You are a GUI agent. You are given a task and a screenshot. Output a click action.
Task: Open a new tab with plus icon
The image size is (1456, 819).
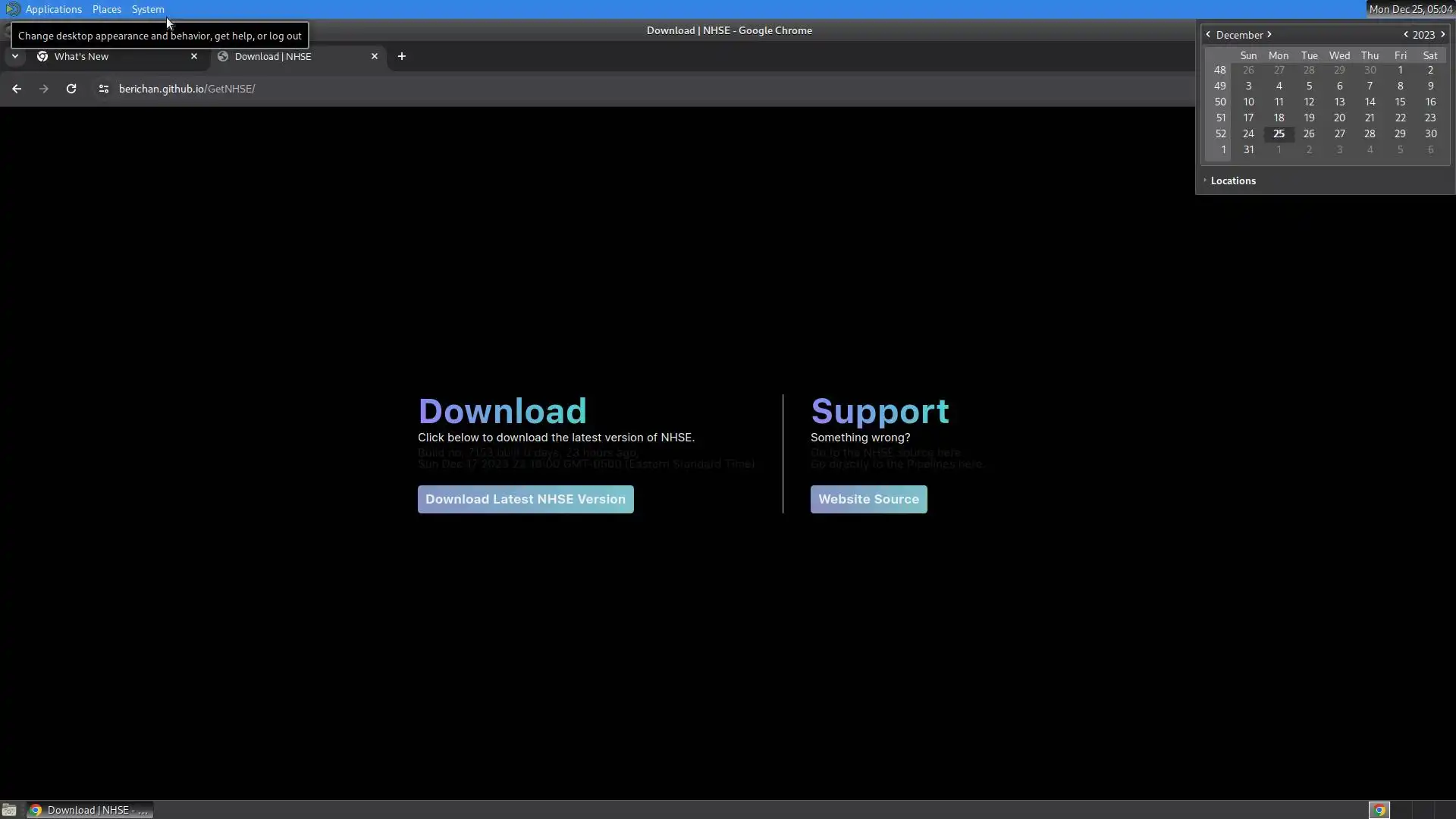coord(402,56)
